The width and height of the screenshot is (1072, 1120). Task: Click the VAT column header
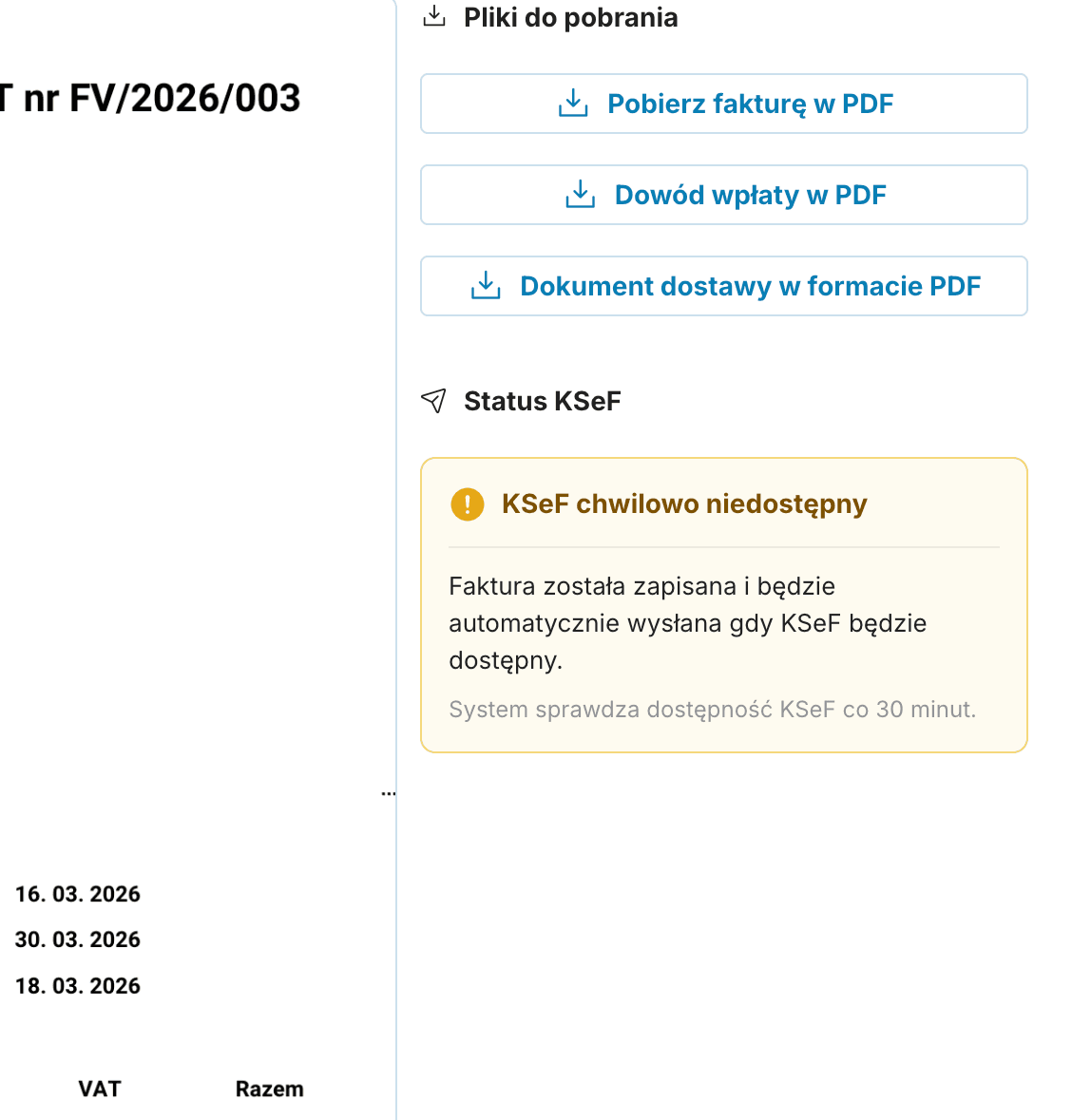(100, 1089)
